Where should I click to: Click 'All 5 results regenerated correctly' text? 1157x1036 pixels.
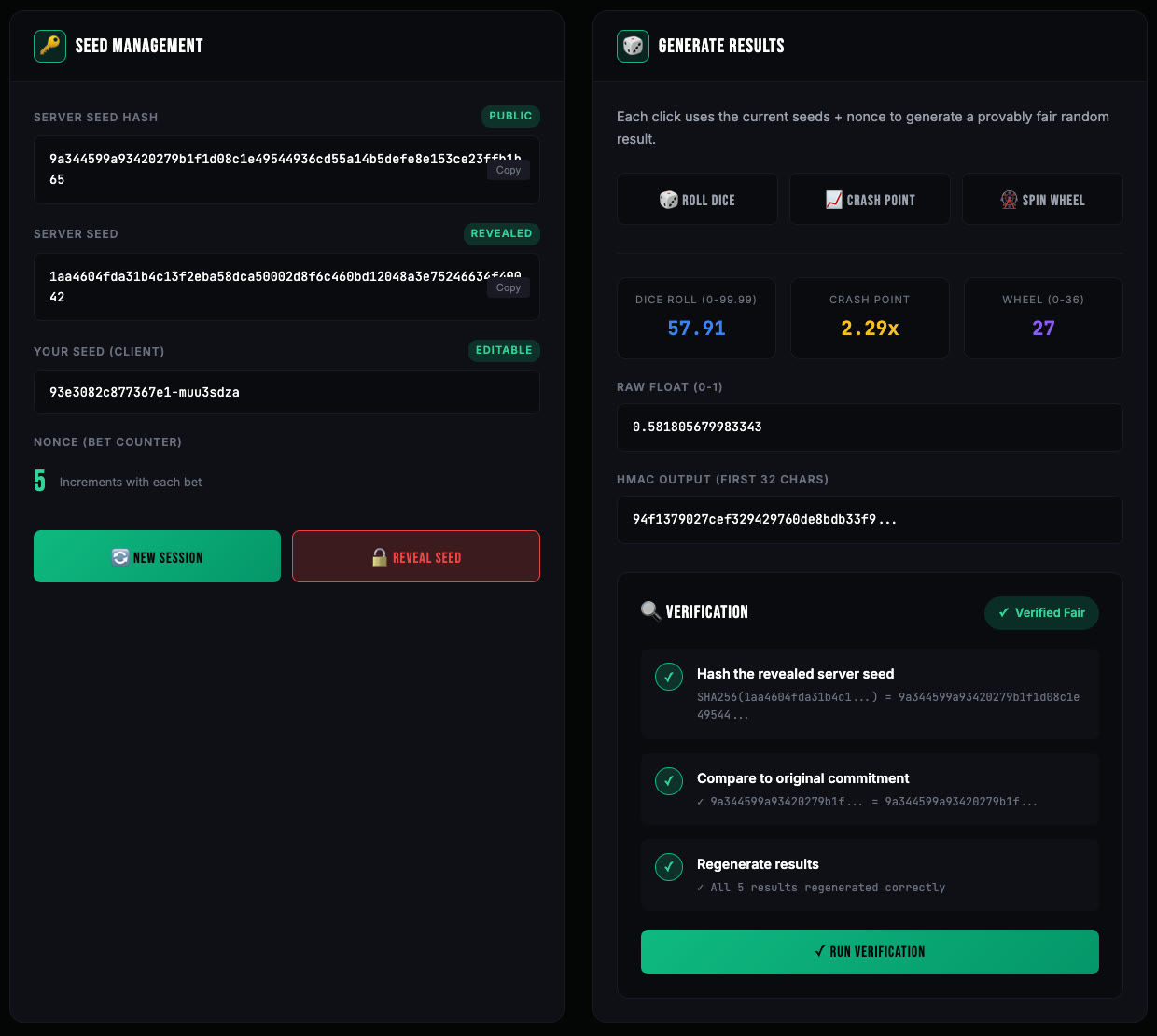point(821,888)
